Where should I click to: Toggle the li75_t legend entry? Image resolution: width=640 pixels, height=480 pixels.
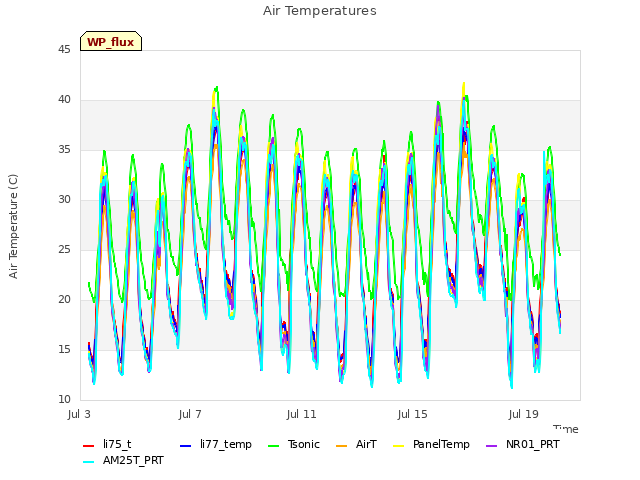107,444
